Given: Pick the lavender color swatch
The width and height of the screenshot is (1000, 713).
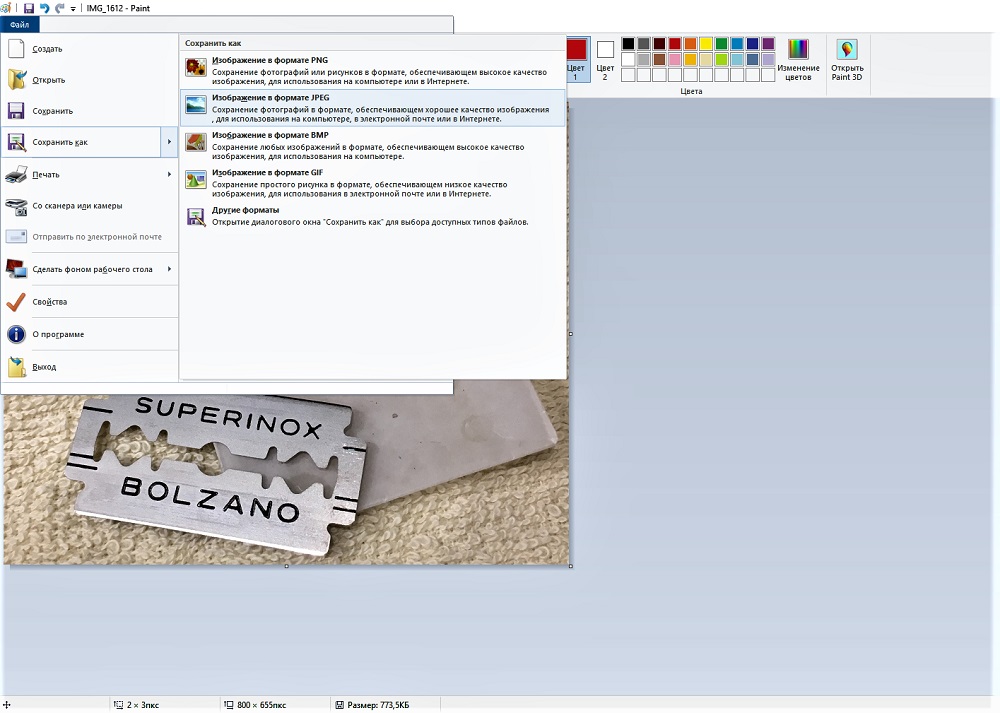Looking at the screenshot, I should tap(768, 59).
